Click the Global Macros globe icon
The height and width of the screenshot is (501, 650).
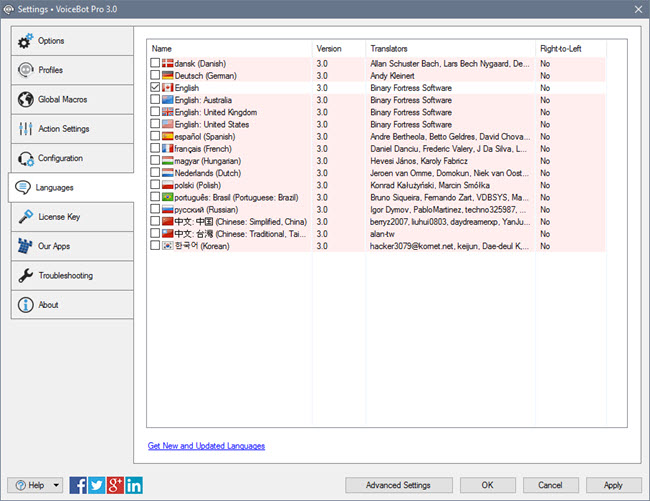pyautogui.click(x=25, y=100)
